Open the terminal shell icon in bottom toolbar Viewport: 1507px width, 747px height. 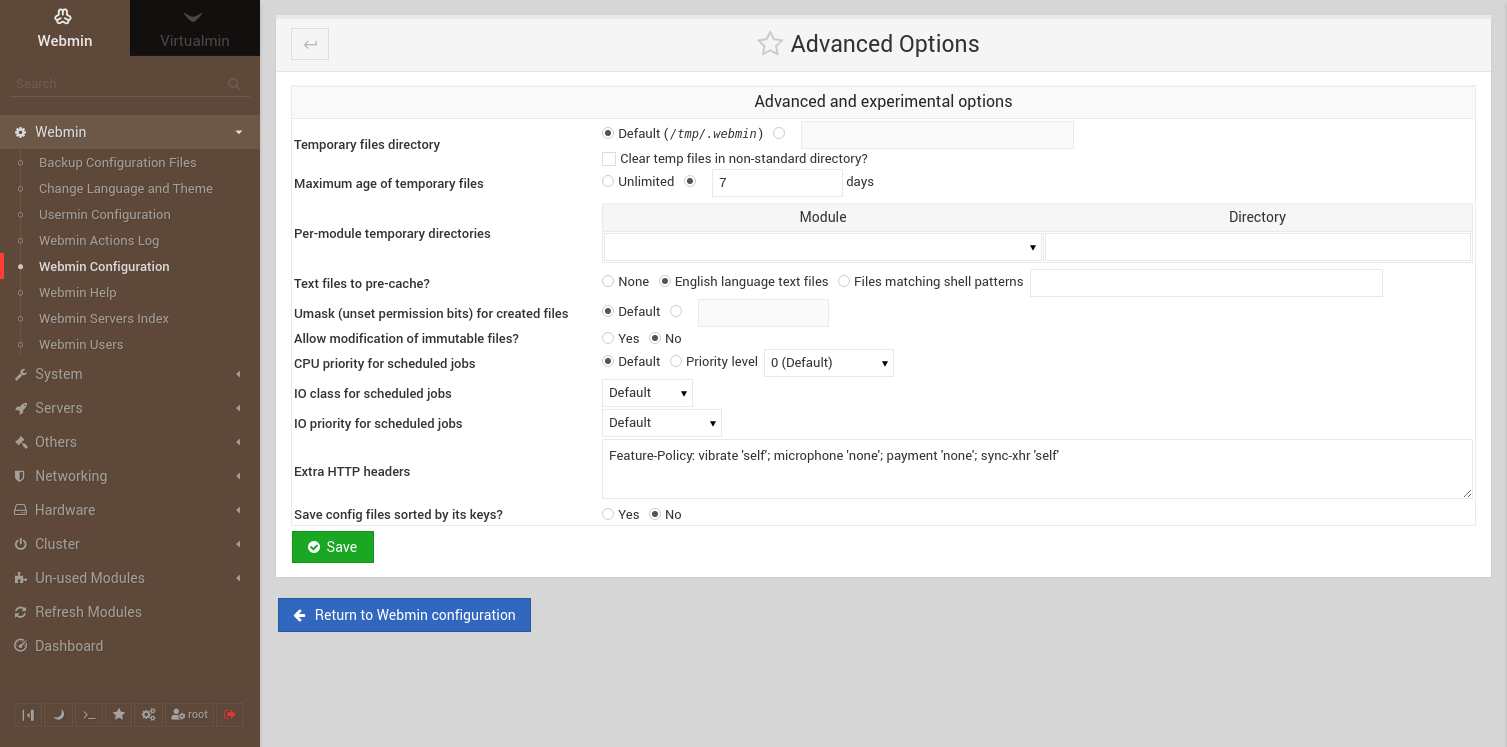[88, 714]
